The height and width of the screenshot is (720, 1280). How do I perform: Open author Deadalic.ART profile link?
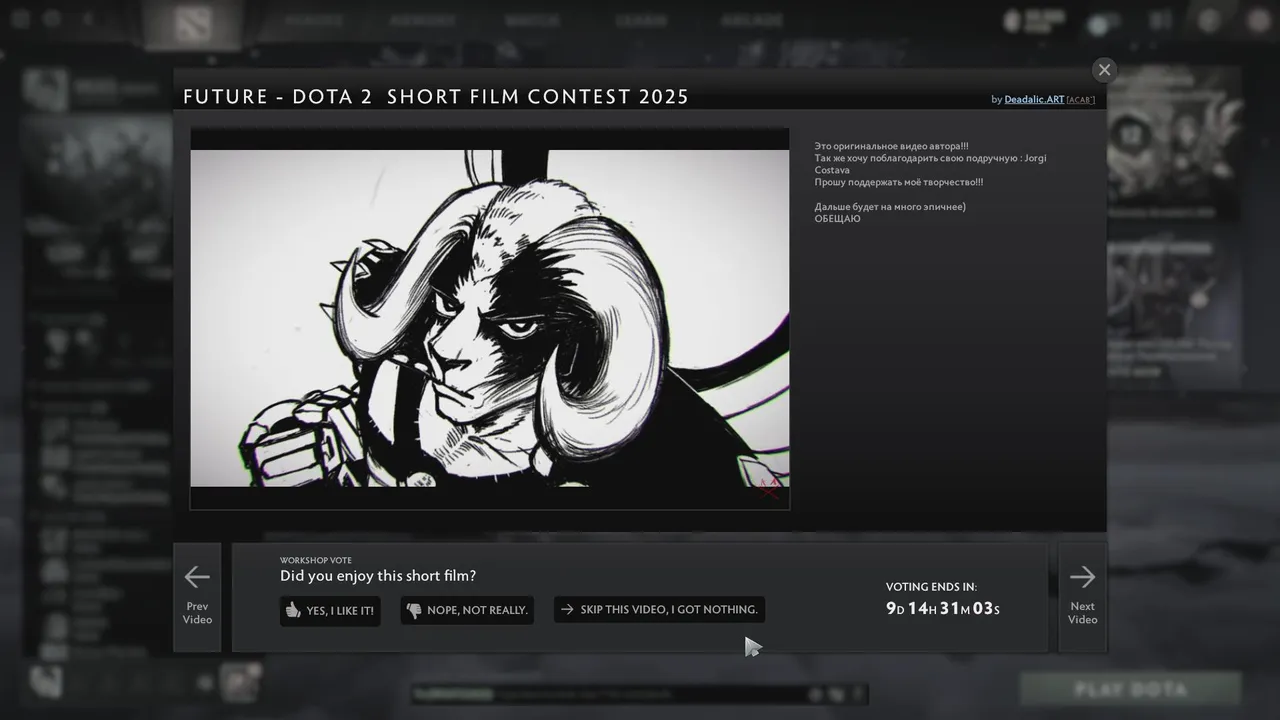1034,100
